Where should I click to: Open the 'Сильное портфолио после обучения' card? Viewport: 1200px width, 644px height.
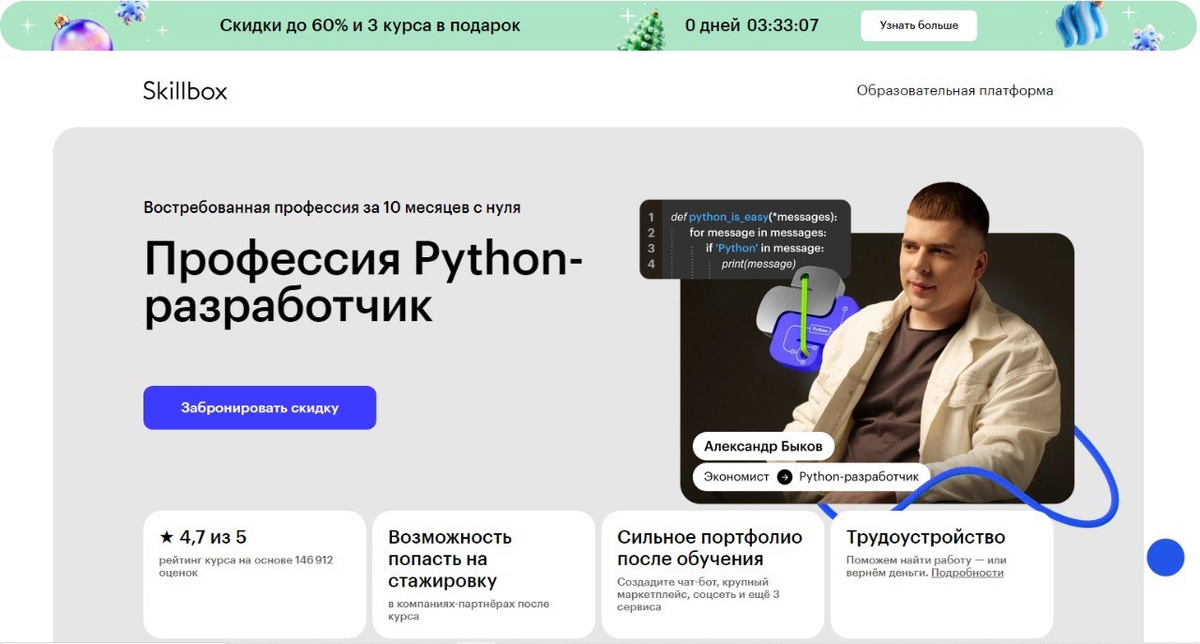click(713, 575)
